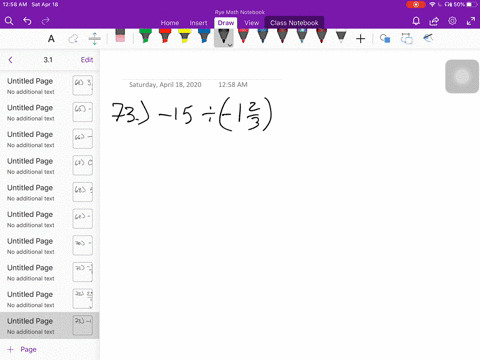Enter full screen mode
Screen dimensions: 480x360
[x=471, y=21]
